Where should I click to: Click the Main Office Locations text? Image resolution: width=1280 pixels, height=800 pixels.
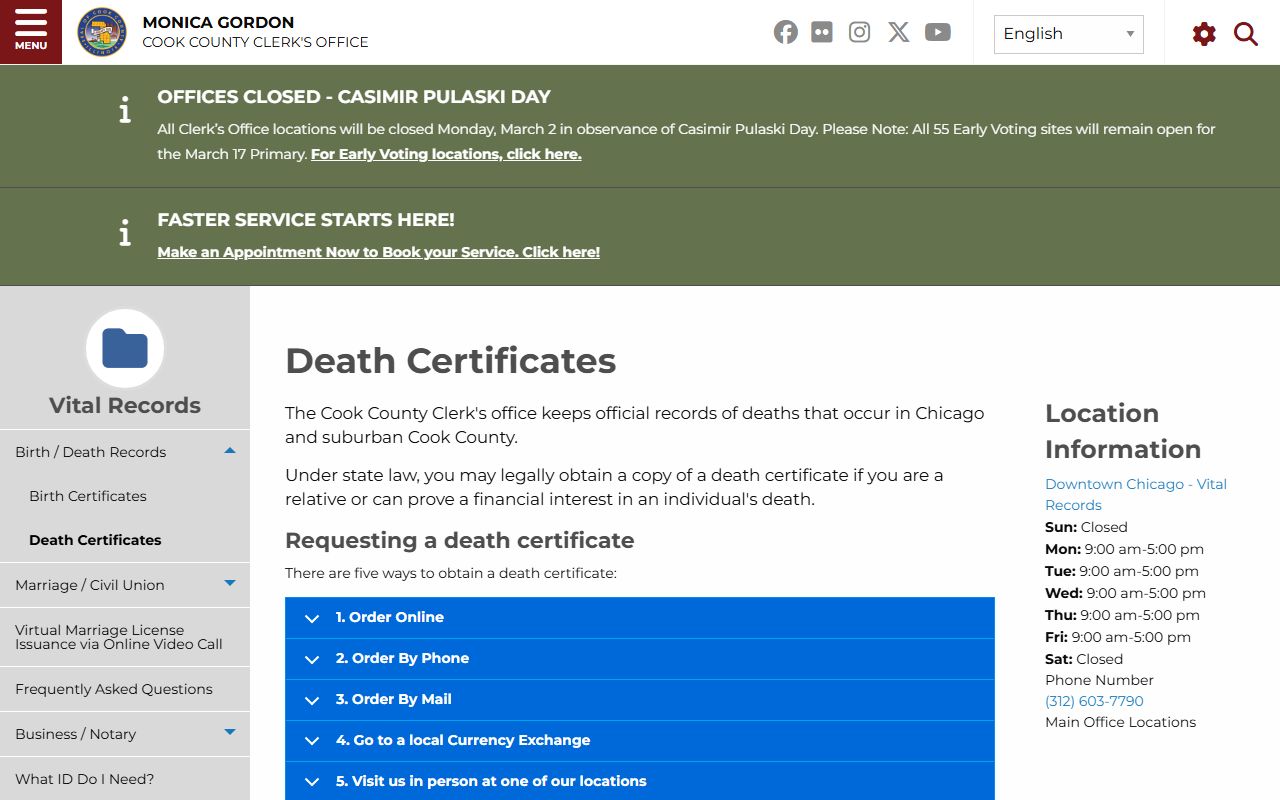click(1121, 722)
